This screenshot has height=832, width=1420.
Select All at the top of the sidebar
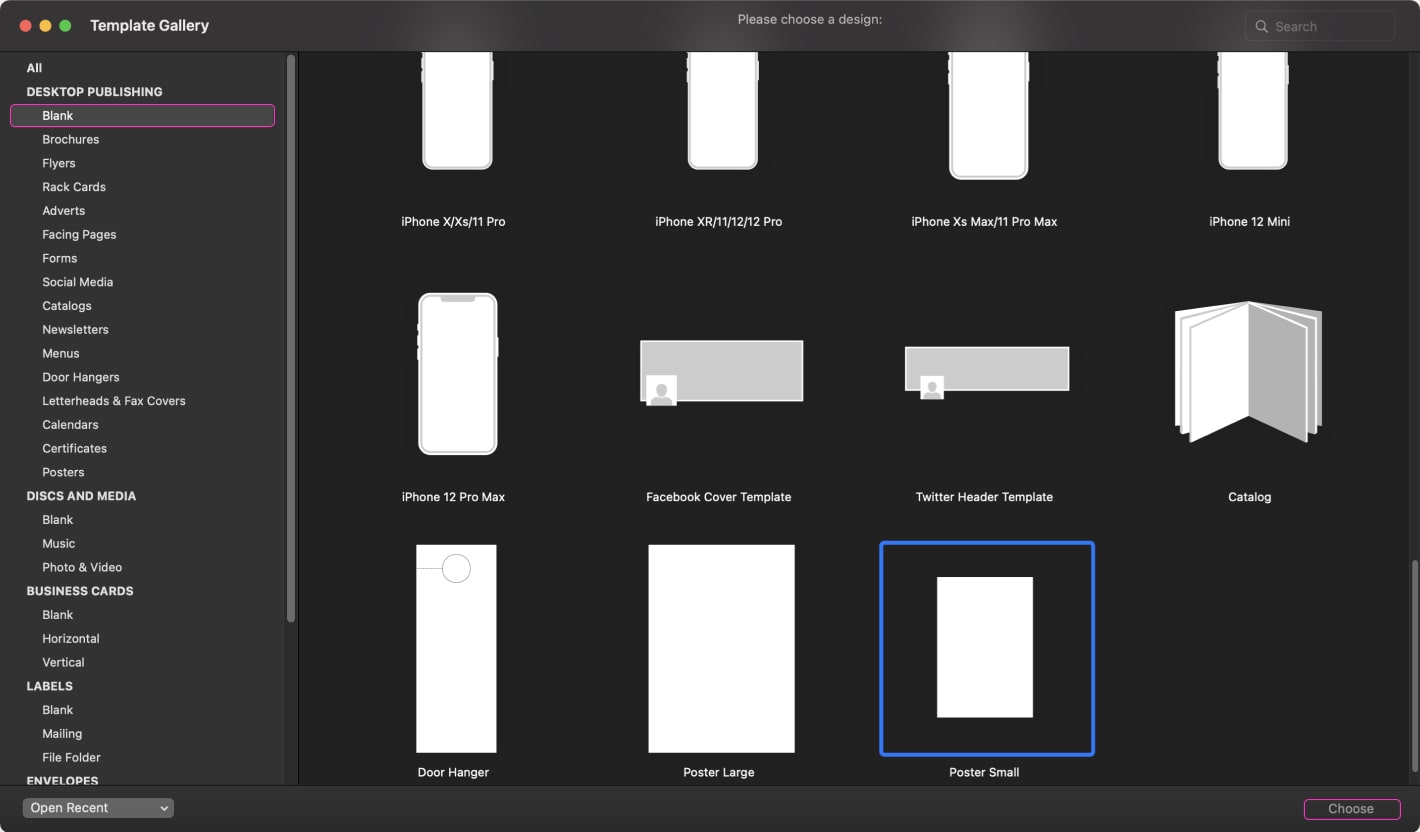pyautogui.click(x=34, y=67)
